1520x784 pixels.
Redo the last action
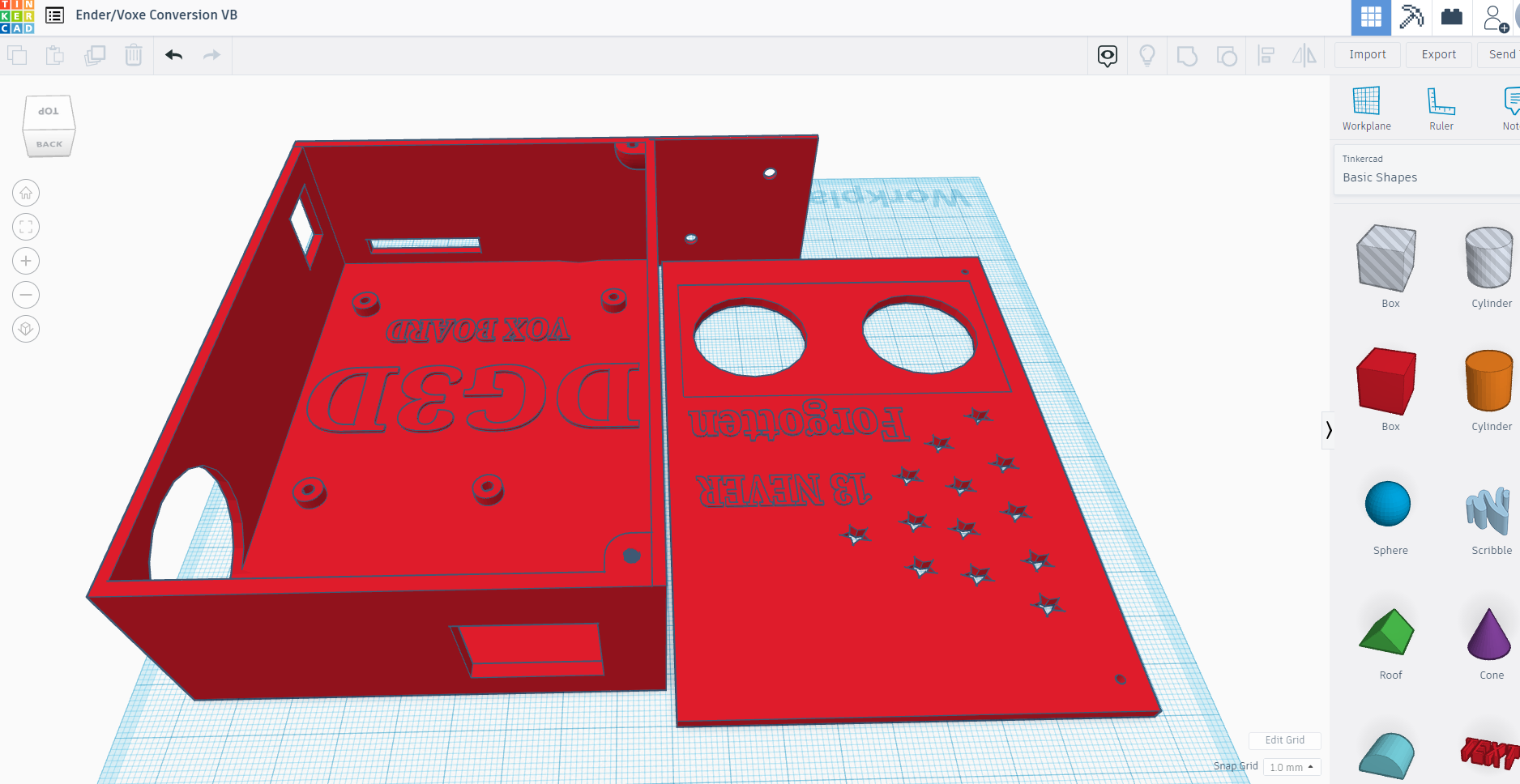pos(211,55)
